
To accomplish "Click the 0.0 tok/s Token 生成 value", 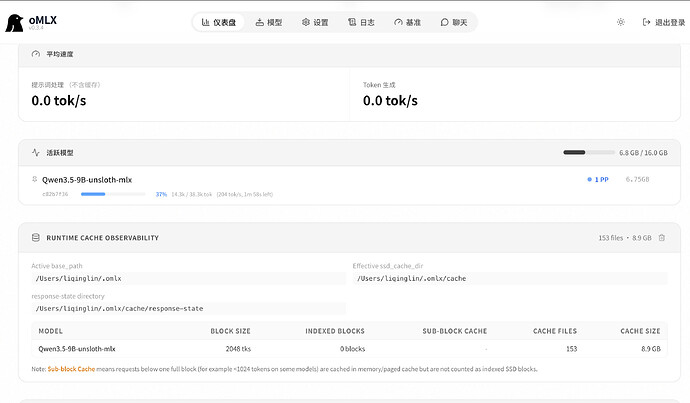I will point(390,101).
